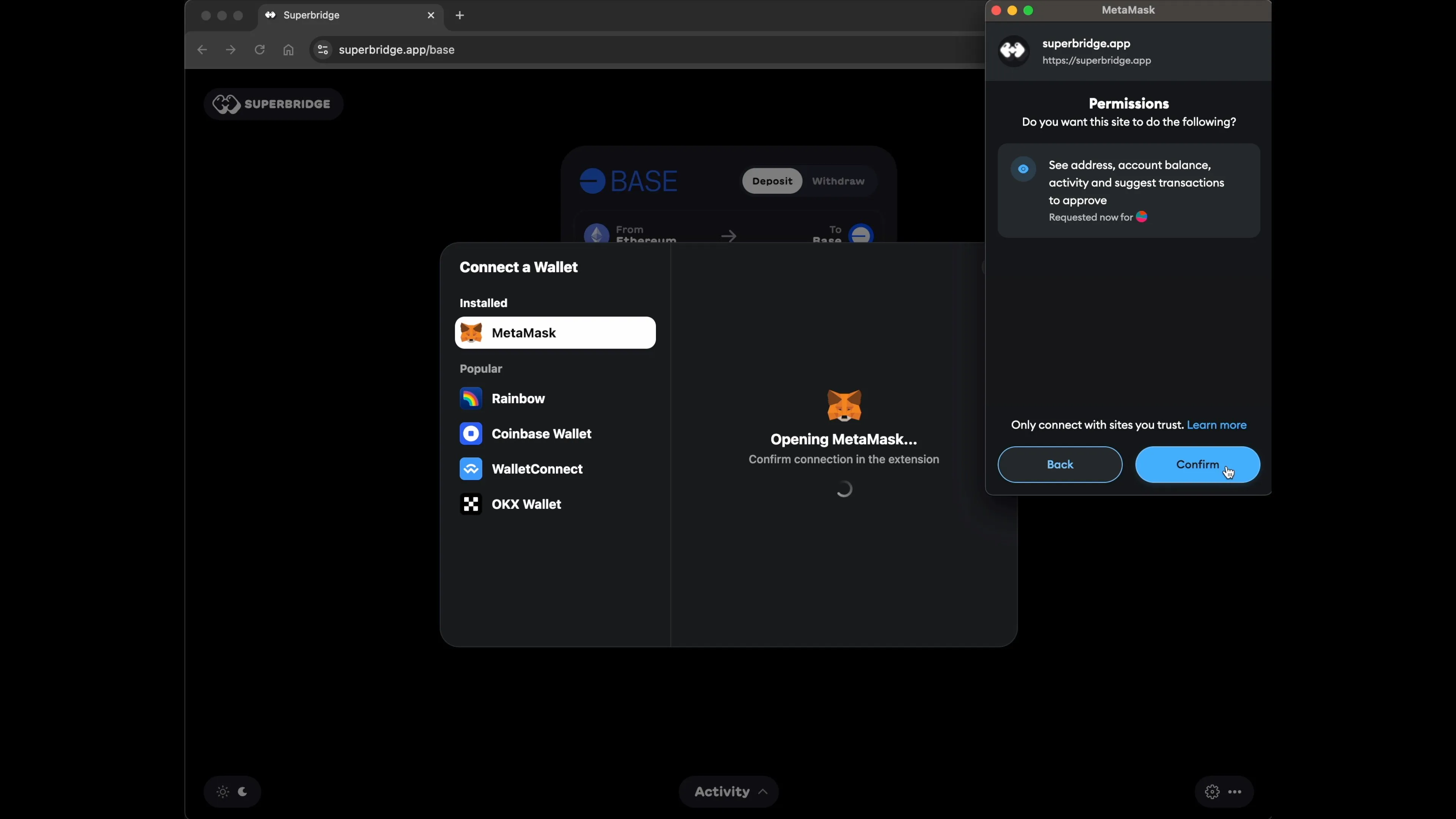This screenshot has height=819, width=1456.
Task: Click the Superbridge logo in the header
Action: (x=273, y=104)
